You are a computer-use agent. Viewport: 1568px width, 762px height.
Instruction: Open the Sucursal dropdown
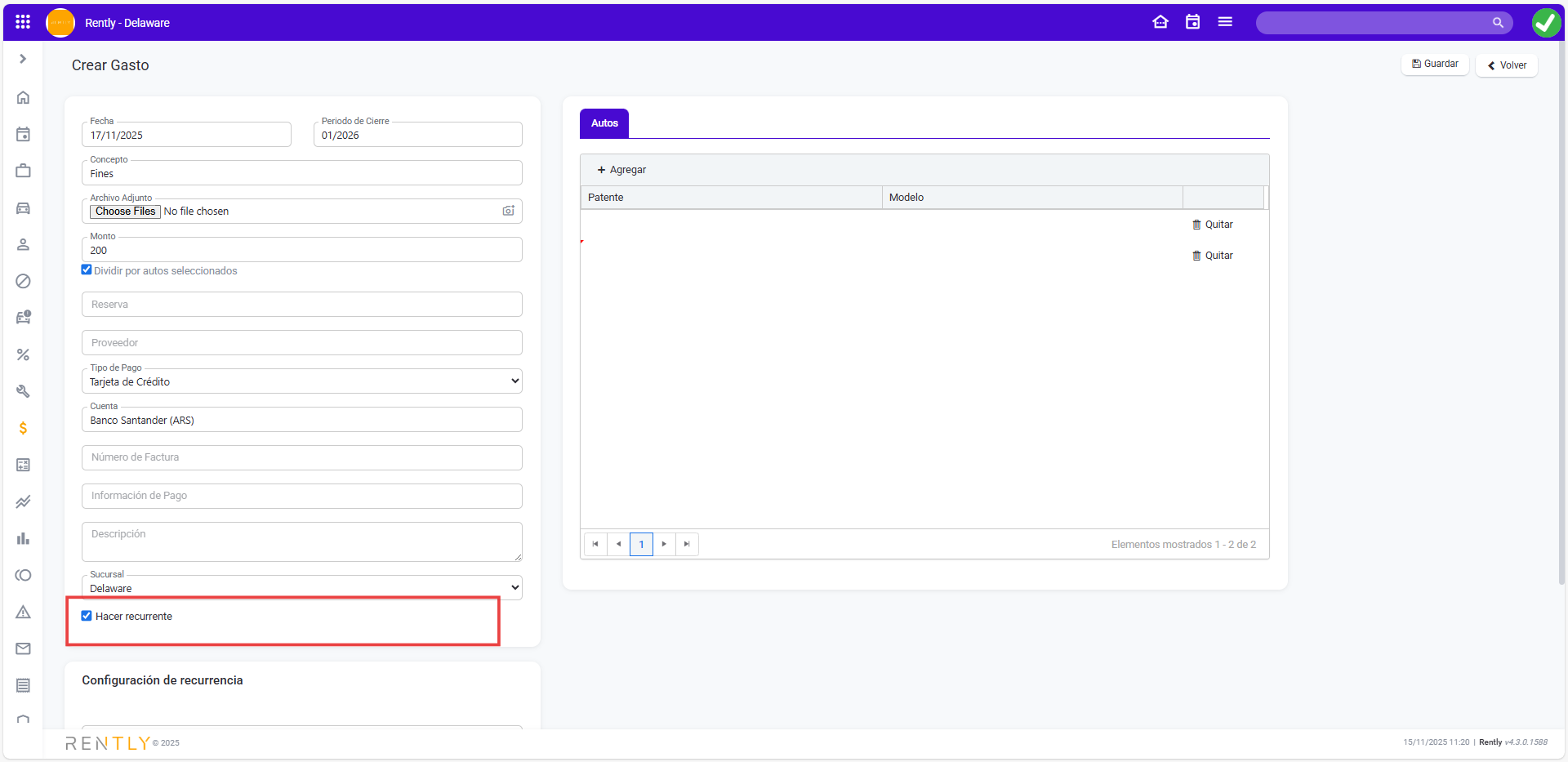pos(301,588)
